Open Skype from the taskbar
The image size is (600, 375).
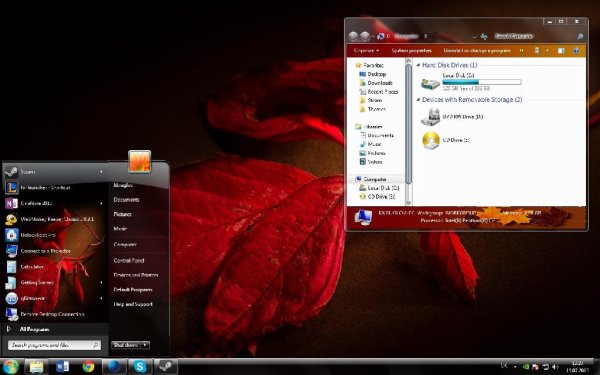[140, 367]
